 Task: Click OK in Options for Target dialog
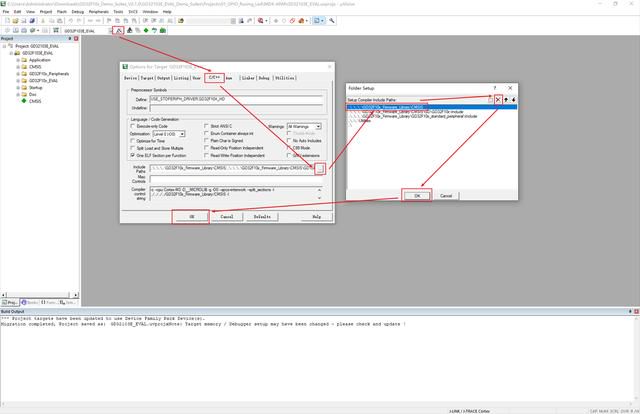(x=191, y=217)
